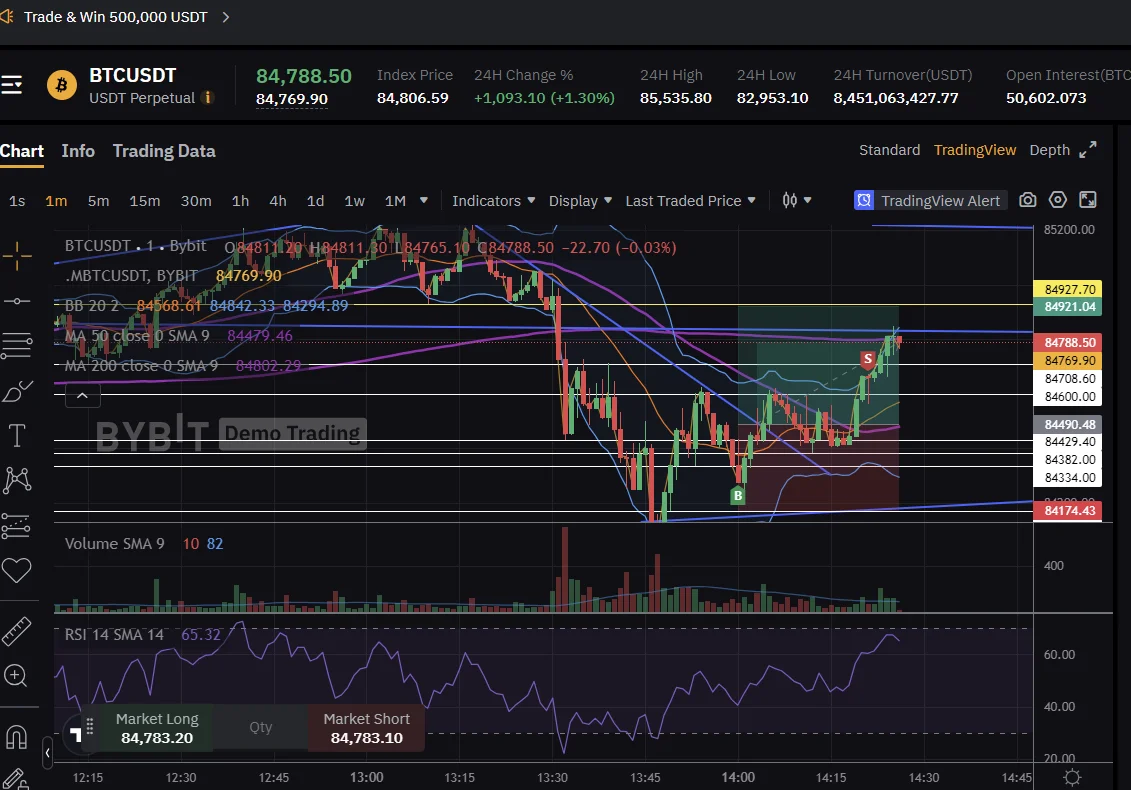This screenshot has width=1131, height=790.
Task: Take a chart snapshot with camera icon
Action: (x=1027, y=200)
